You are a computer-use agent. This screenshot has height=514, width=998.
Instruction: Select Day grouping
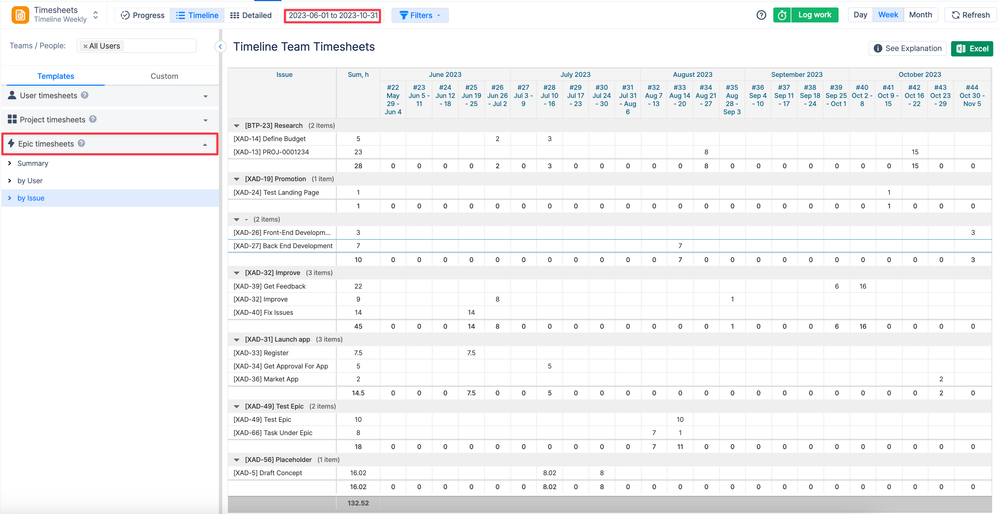(x=860, y=15)
